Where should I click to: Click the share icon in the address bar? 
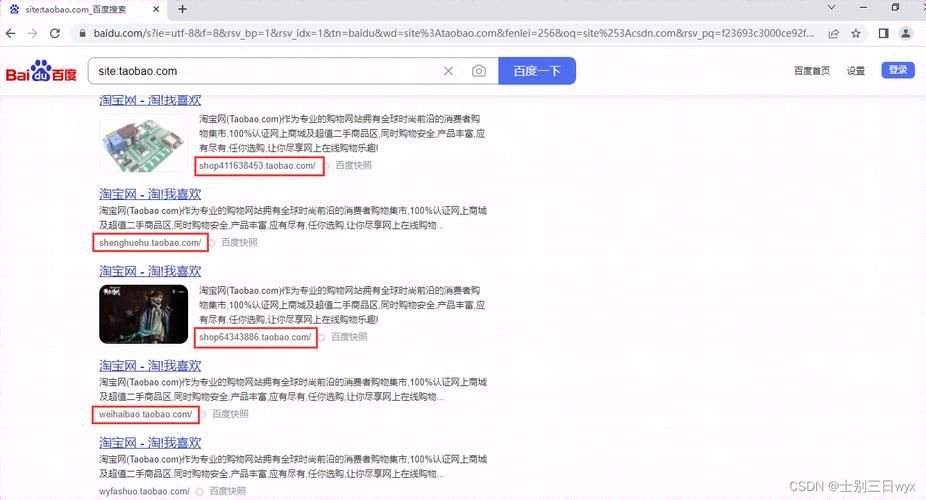coord(834,33)
